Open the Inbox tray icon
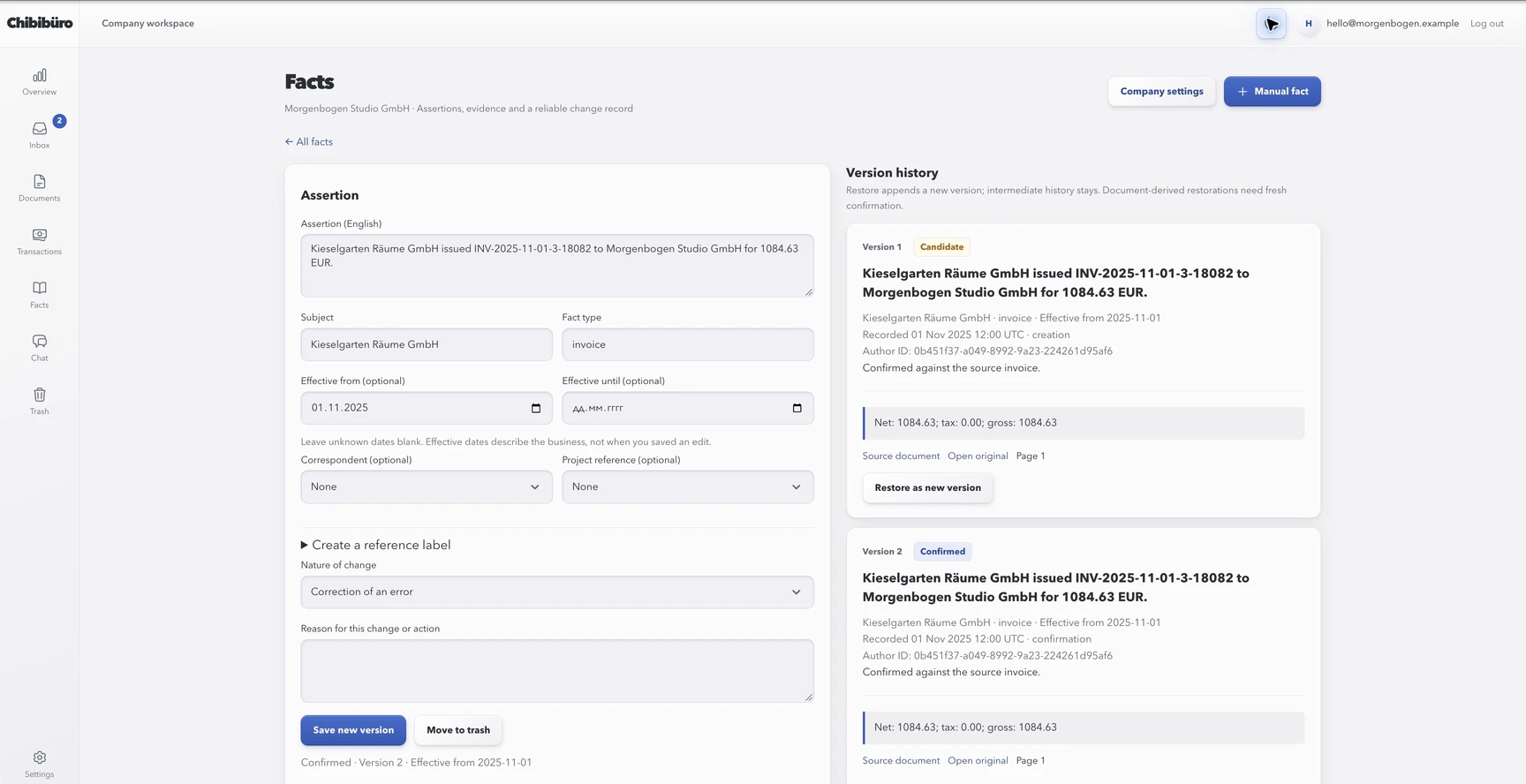 coord(40,129)
